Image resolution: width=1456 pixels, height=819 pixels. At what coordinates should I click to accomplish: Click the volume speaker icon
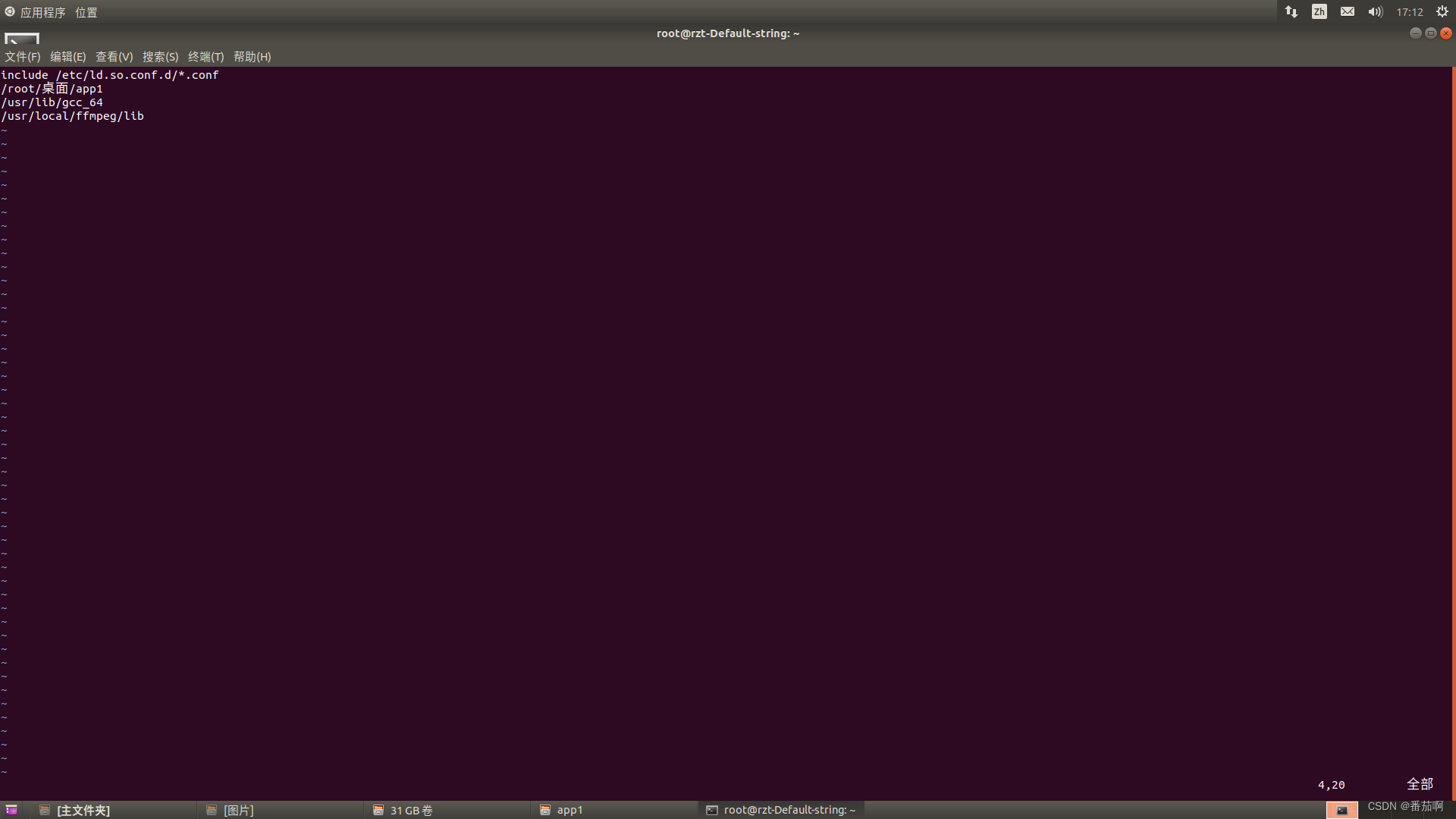coord(1375,11)
